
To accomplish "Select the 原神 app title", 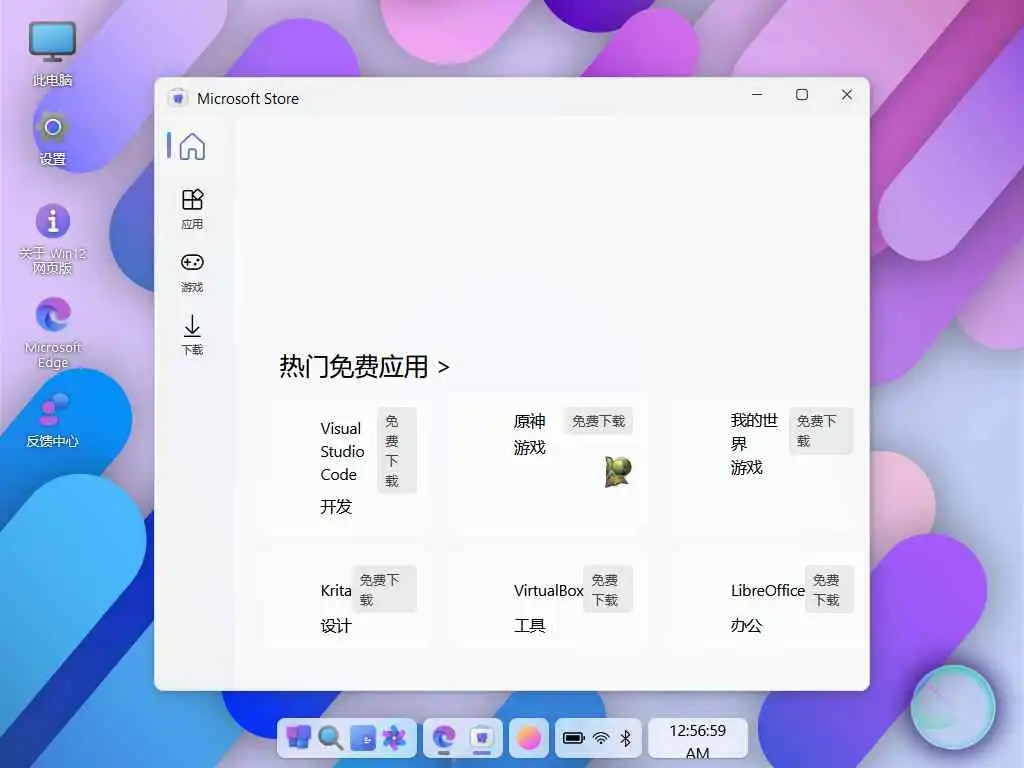I will point(529,421).
